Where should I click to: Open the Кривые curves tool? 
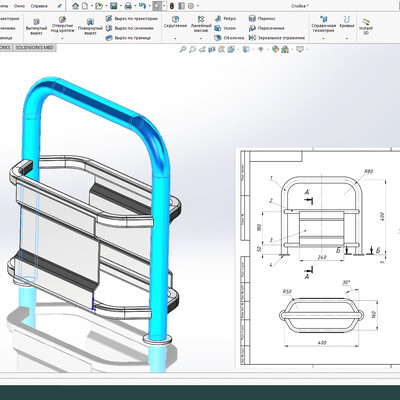(x=347, y=21)
